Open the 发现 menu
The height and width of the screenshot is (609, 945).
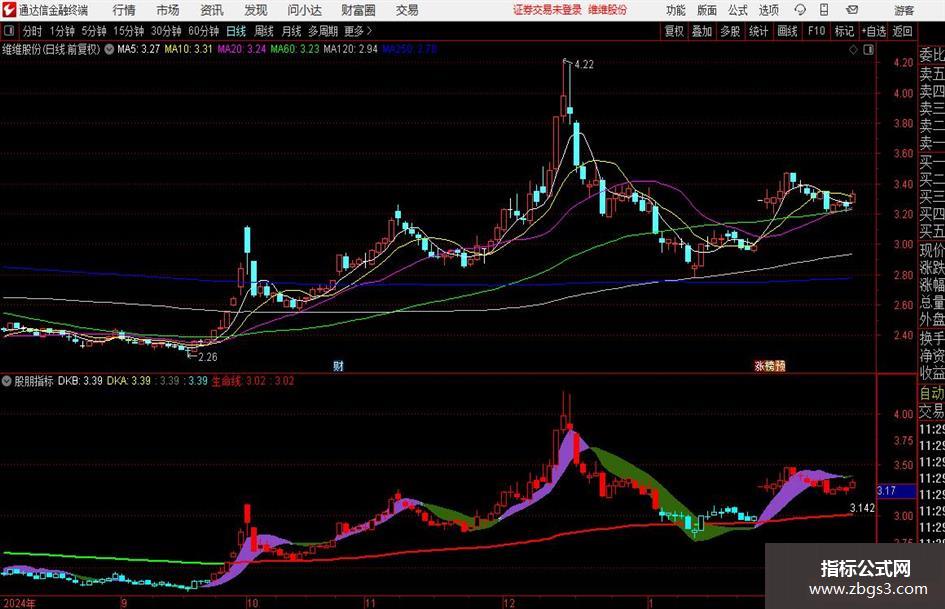point(256,10)
